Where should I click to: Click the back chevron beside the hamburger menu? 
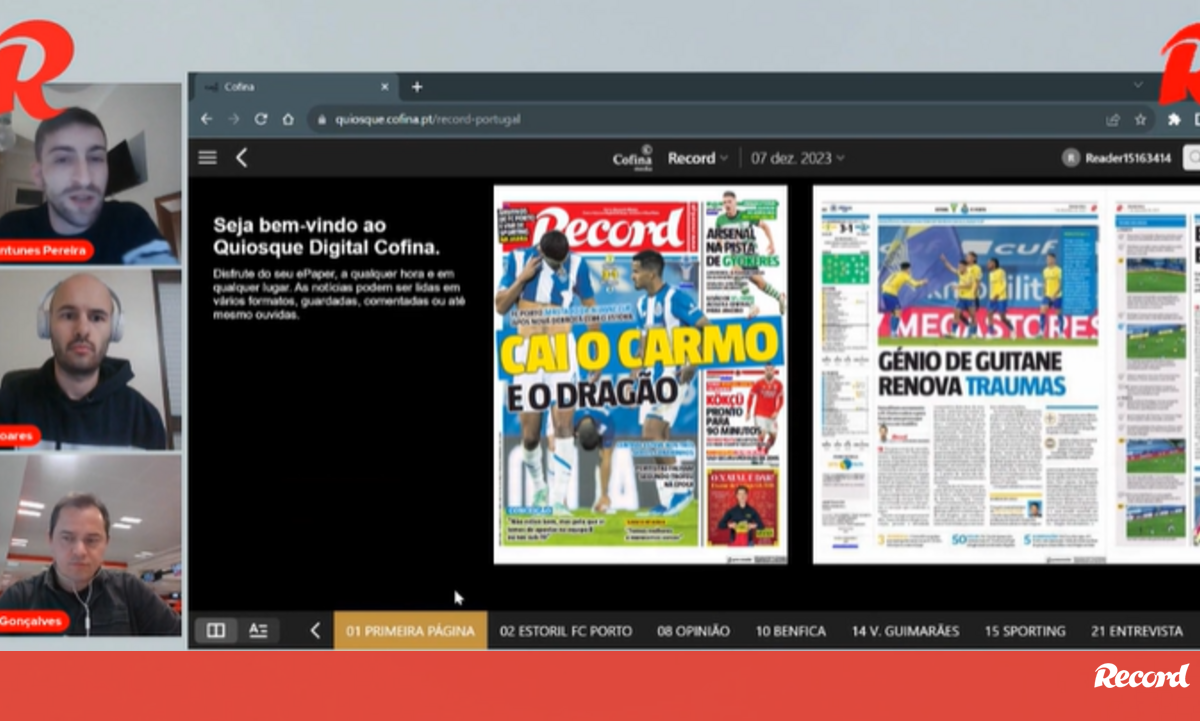point(241,157)
